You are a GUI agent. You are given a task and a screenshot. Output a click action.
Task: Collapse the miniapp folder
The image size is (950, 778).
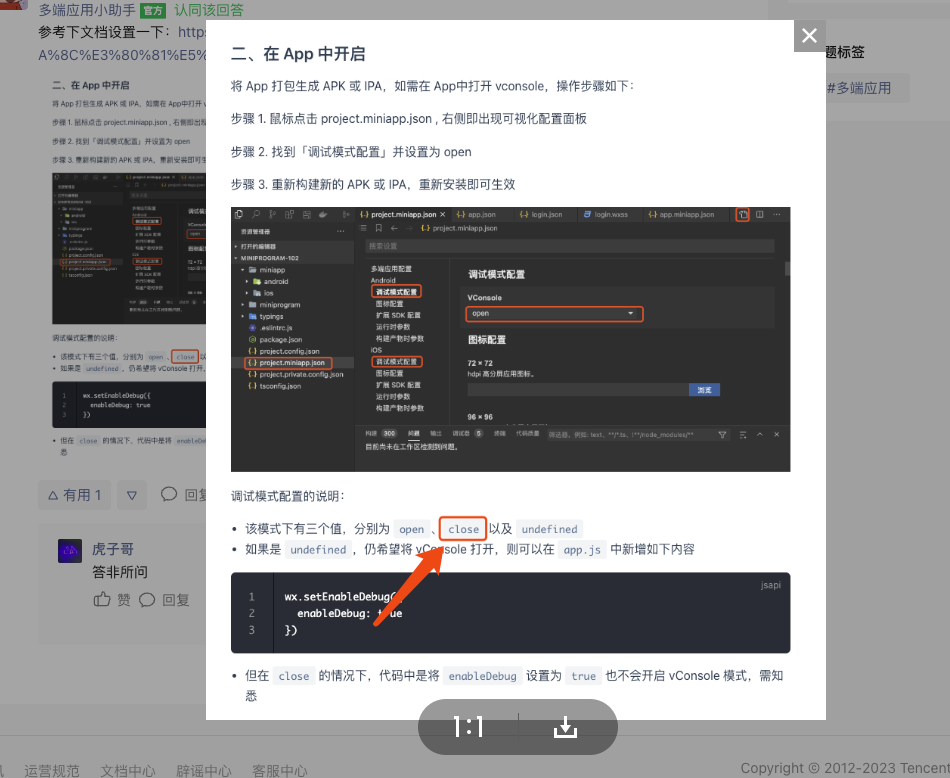click(272, 270)
